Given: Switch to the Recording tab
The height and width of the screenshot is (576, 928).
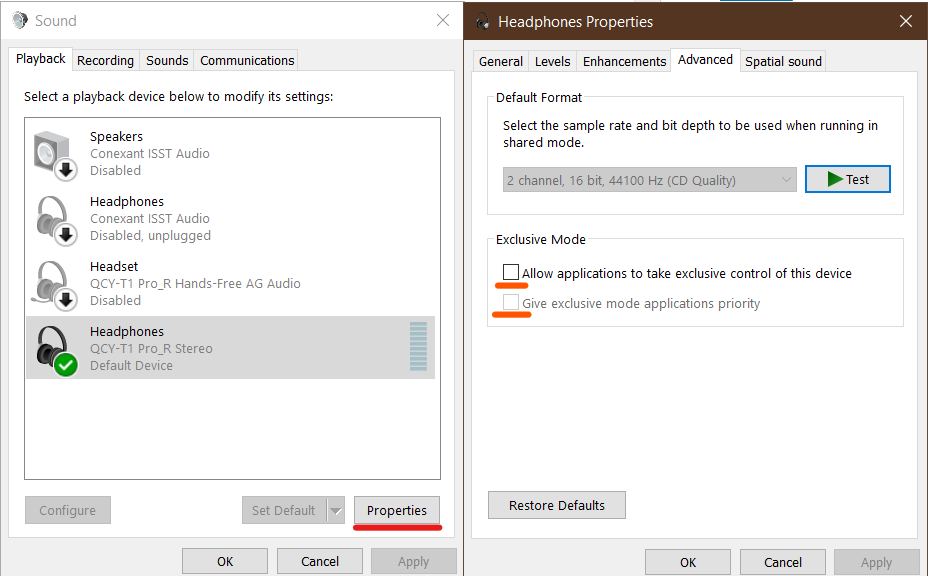Looking at the screenshot, I should click(x=105, y=60).
